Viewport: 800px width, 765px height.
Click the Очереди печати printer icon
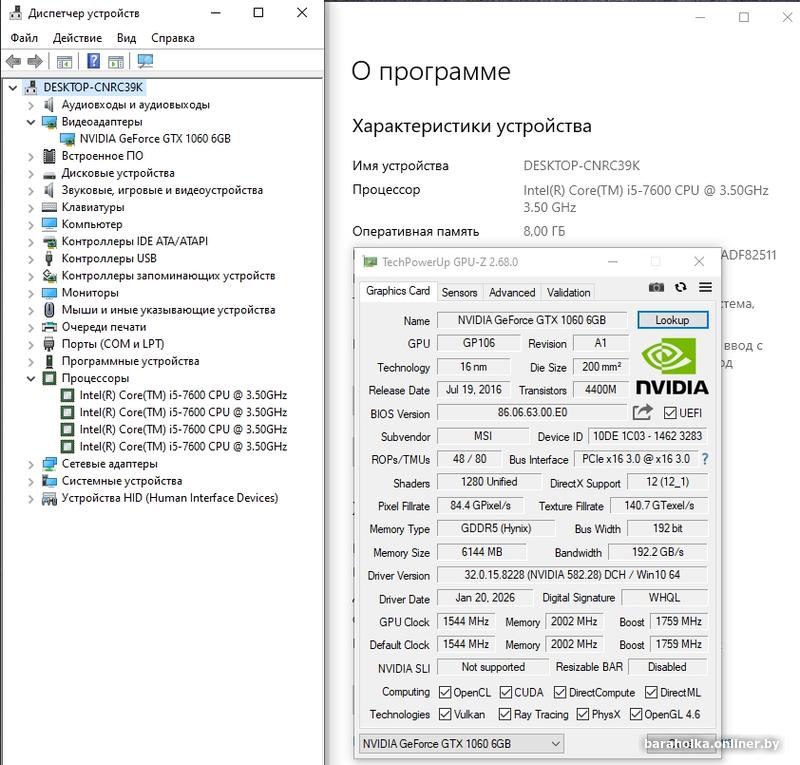(x=49, y=327)
